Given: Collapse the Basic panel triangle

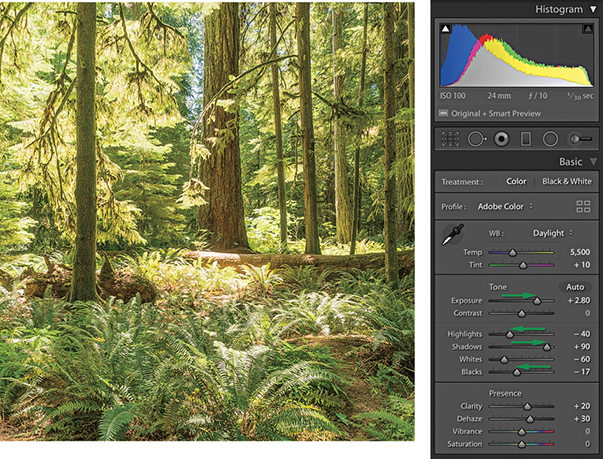Looking at the screenshot, I should [593, 161].
